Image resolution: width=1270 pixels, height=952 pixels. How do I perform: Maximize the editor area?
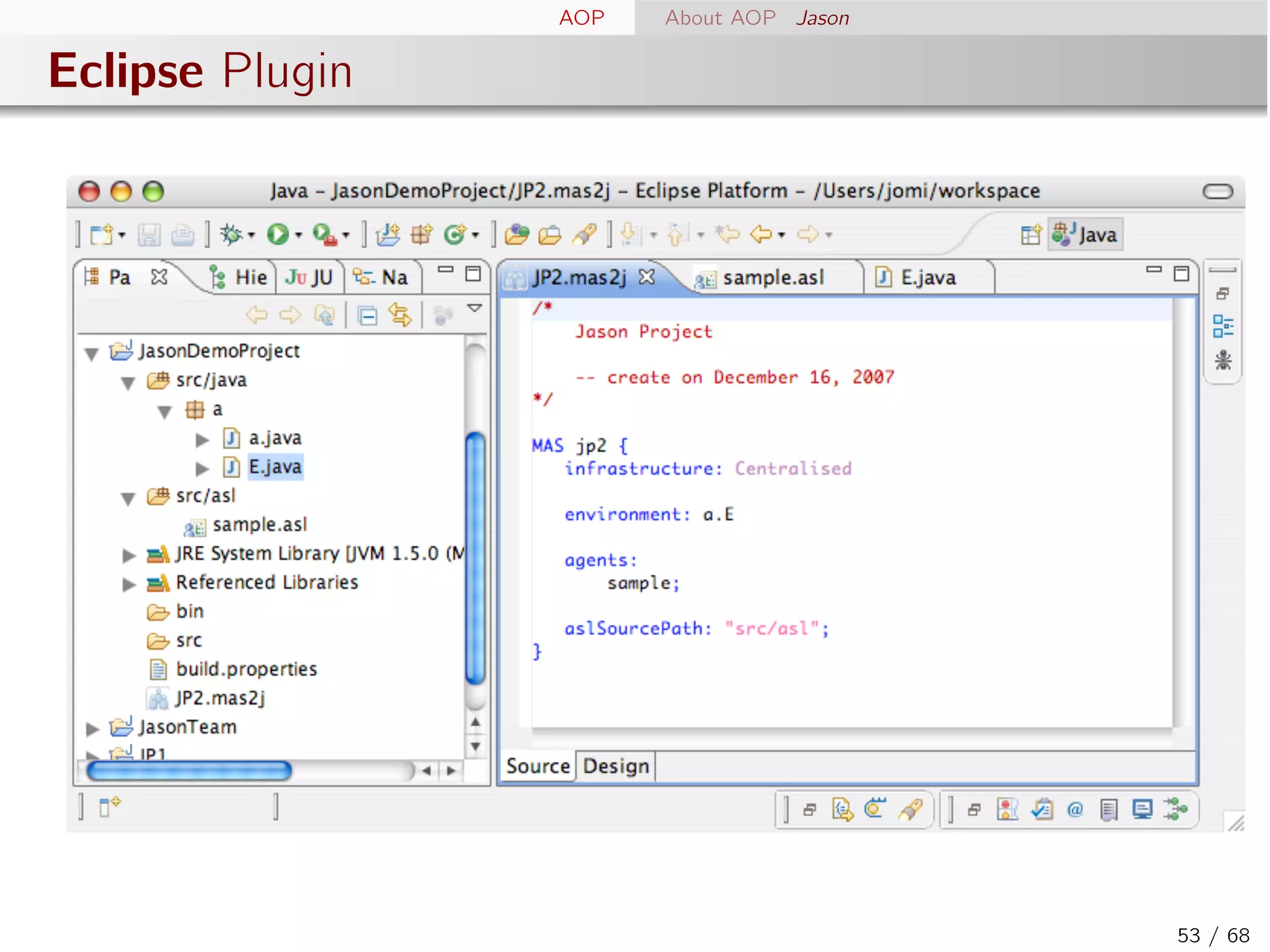pos(1182,273)
